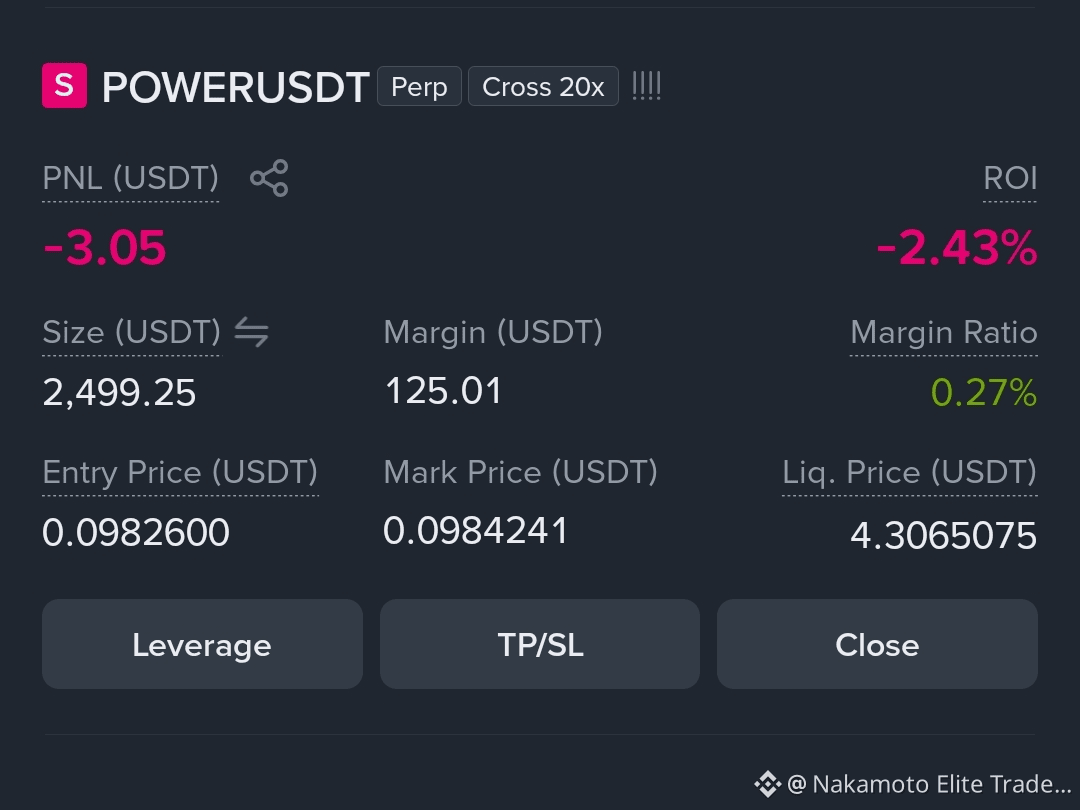Click the 0.0984241 mark price value
The image size is (1080, 810).
pos(475,531)
